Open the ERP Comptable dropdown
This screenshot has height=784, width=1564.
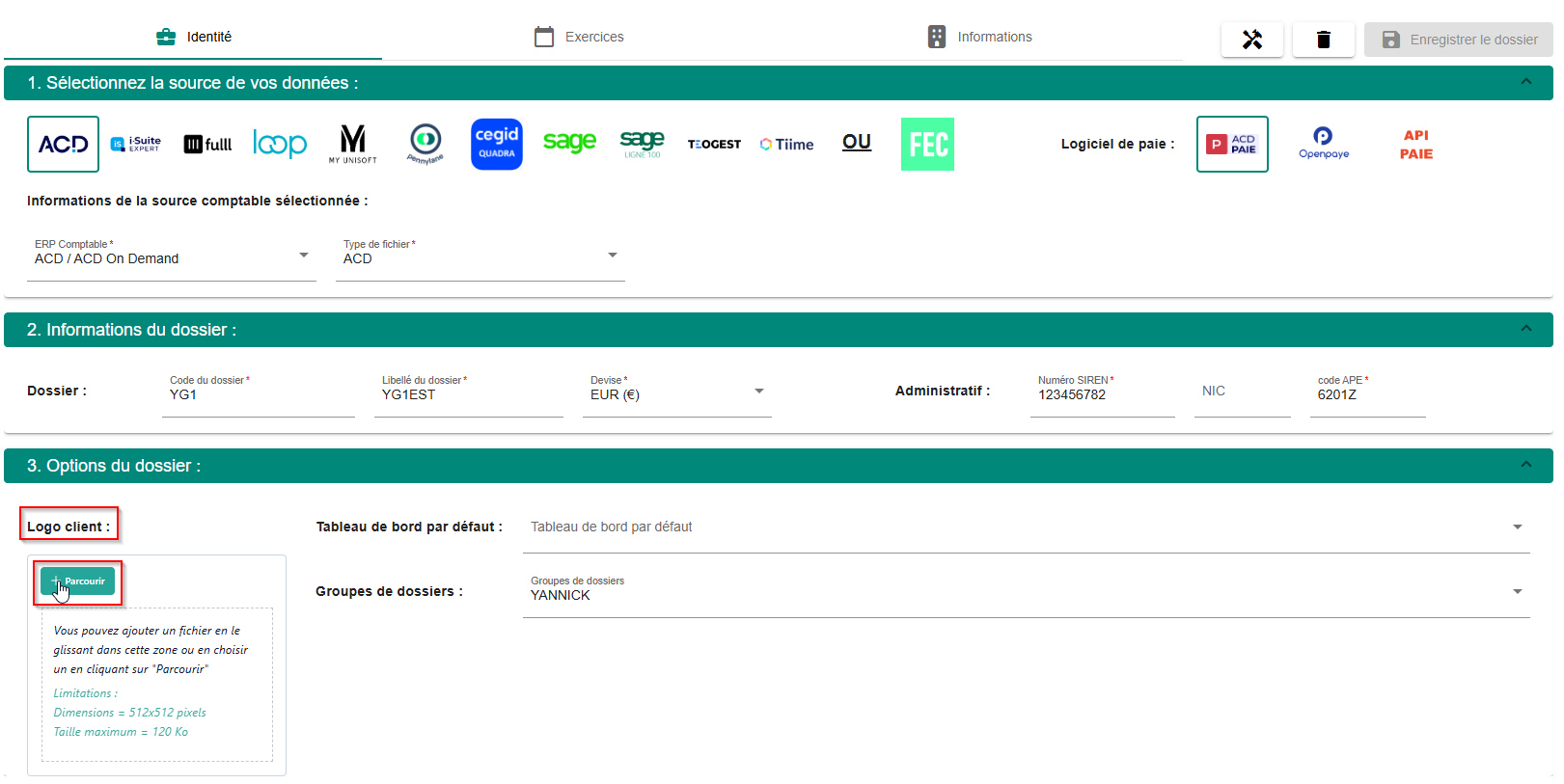[x=172, y=257]
